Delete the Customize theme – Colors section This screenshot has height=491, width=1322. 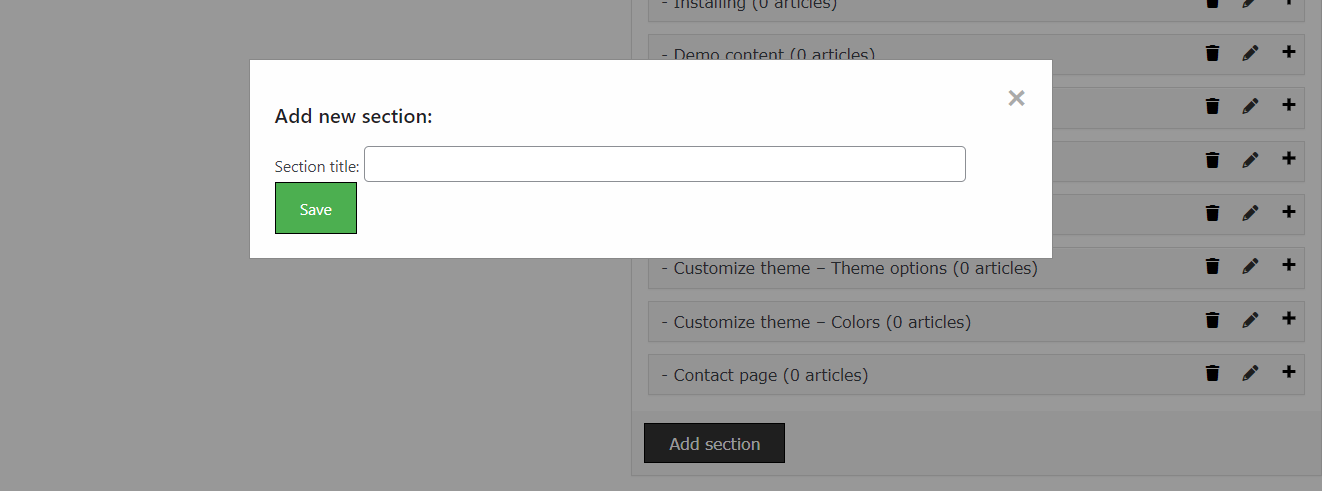1212,320
